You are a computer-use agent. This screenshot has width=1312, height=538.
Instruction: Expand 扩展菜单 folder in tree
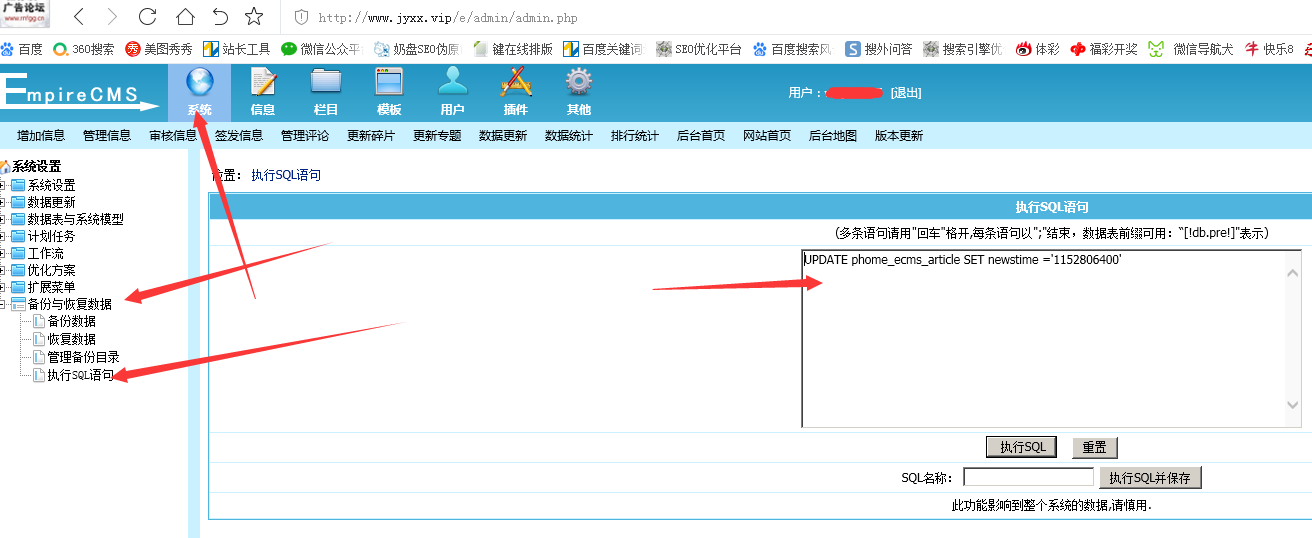[x=4, y=287]
